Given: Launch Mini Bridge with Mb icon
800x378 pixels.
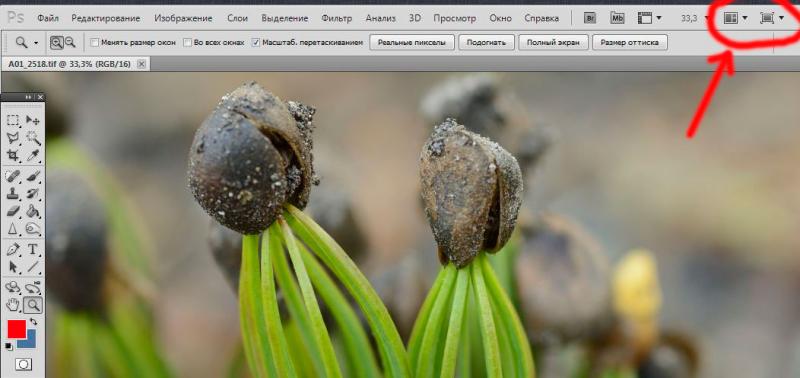Looking at the screenshot, I should (x=617, y=18).
